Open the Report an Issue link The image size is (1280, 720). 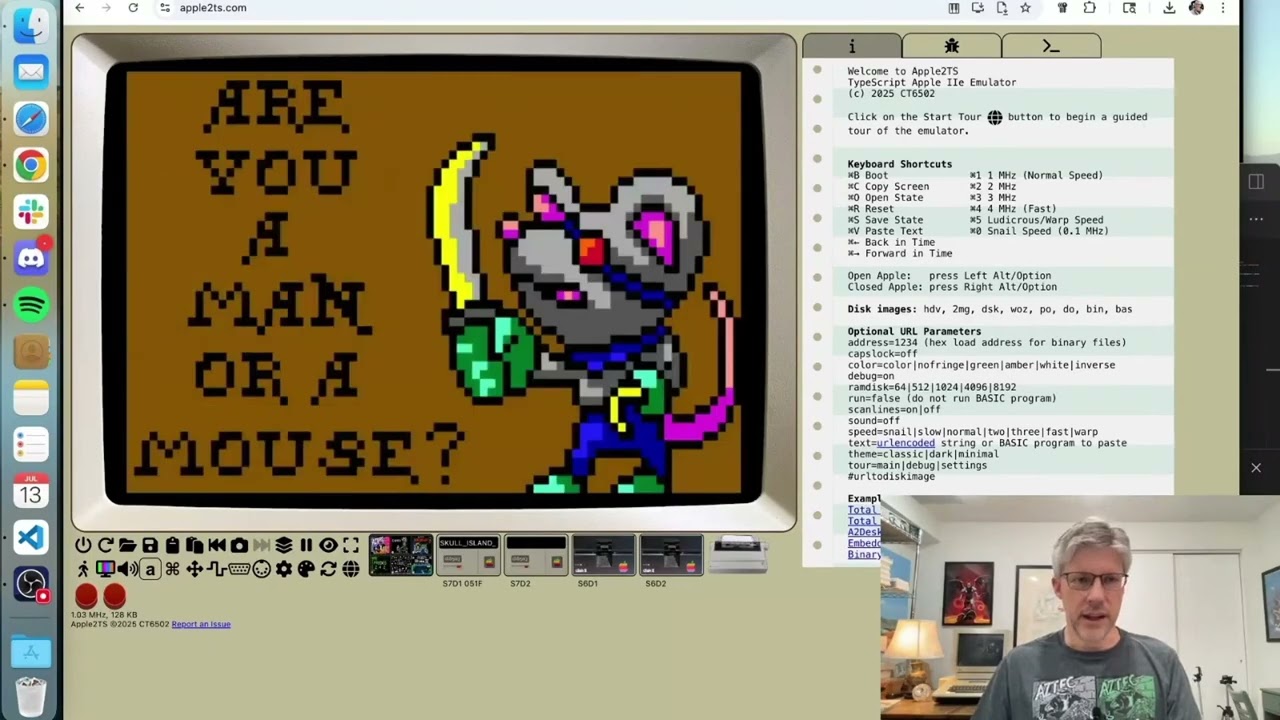pyautogui.click(x=201, y=624)
